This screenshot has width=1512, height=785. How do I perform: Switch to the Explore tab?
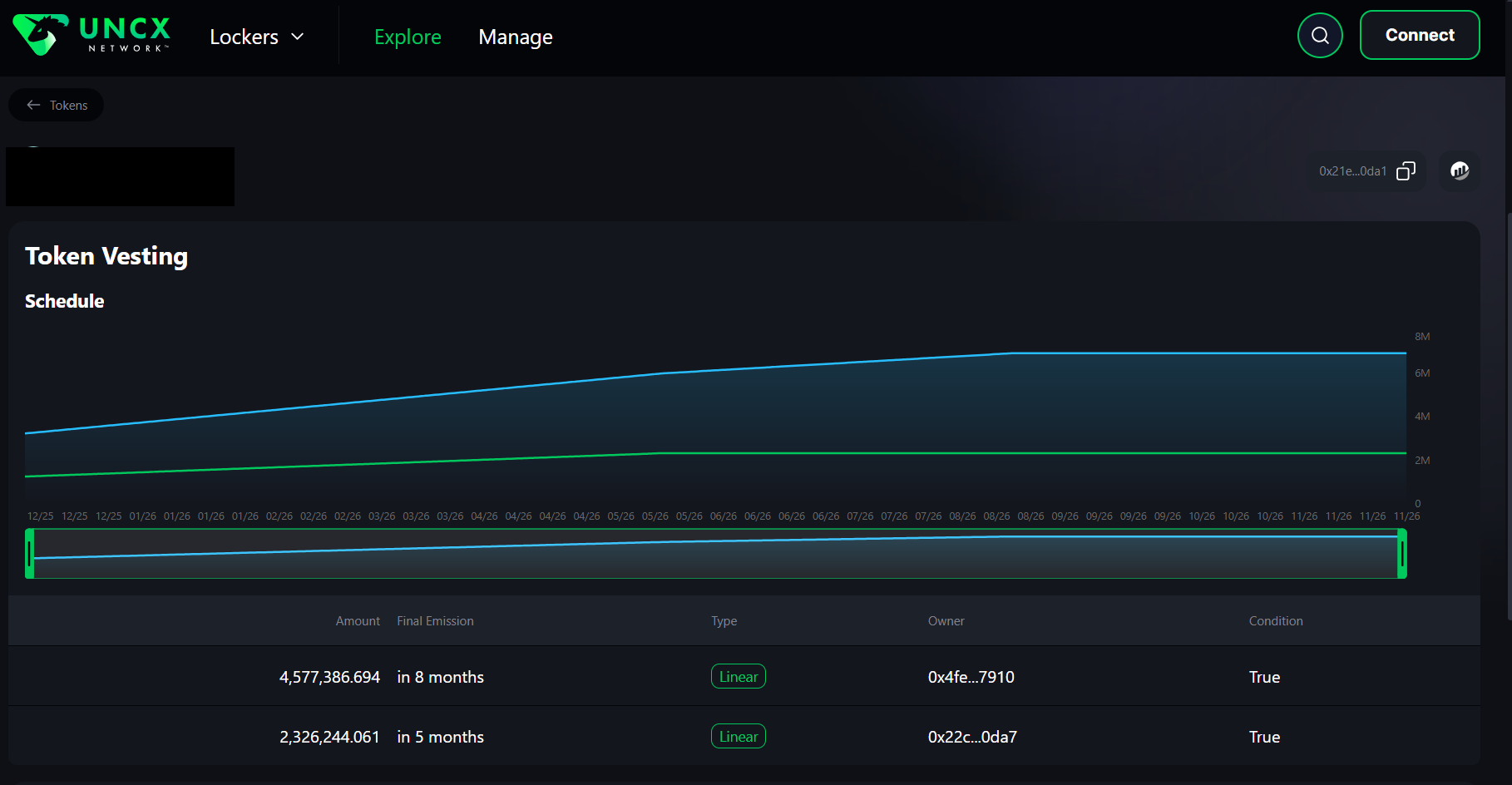coord(408,37)
